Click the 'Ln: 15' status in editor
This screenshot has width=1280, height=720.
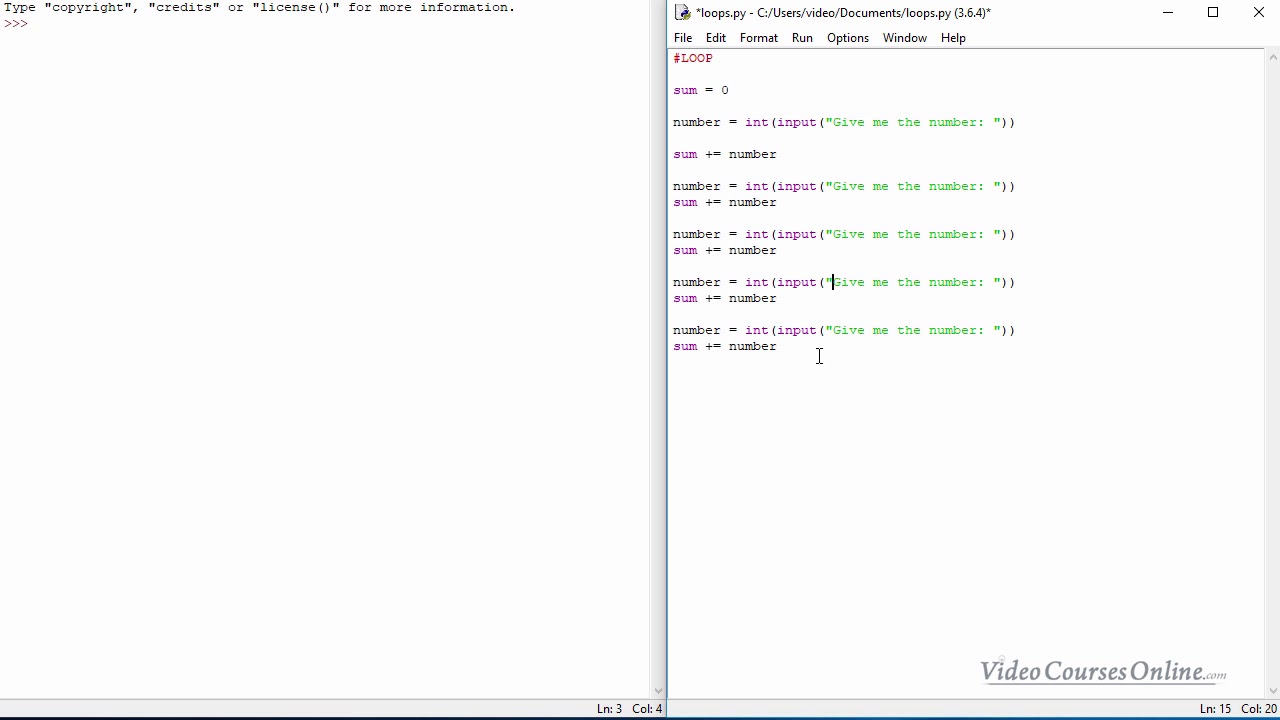tap(1215, 709)
